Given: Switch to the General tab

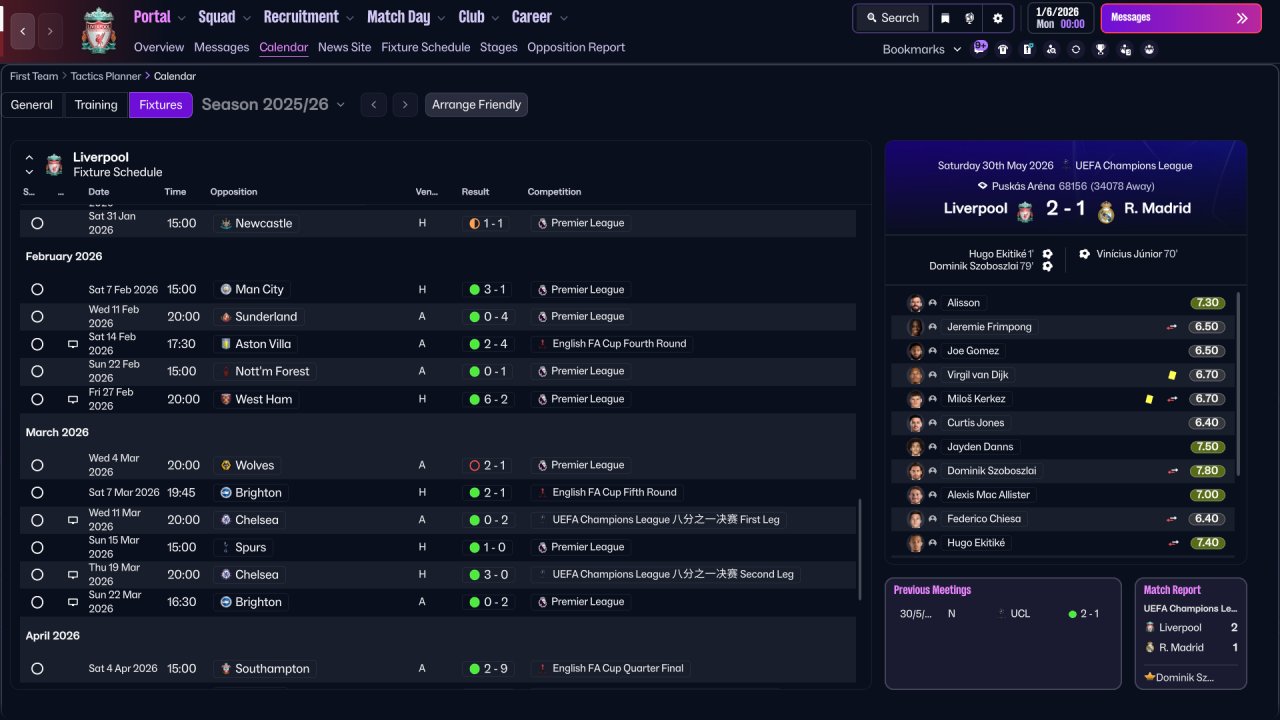Looking at the screenshot, I should 32,105.
